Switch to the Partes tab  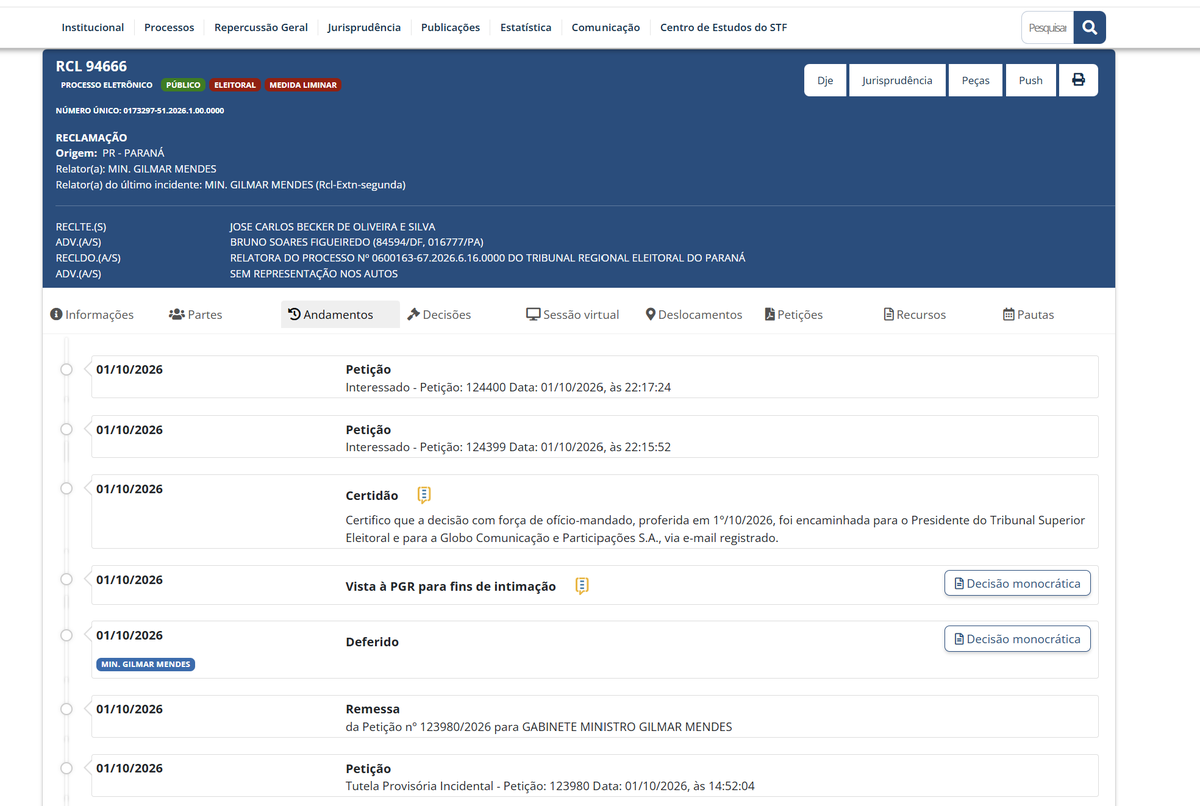[x=196, y=314]
